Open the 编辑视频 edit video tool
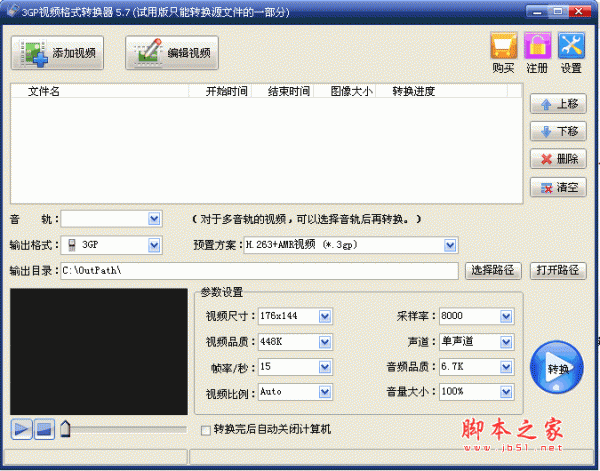The width and height of the screenshot is (600, 471). 172,53
